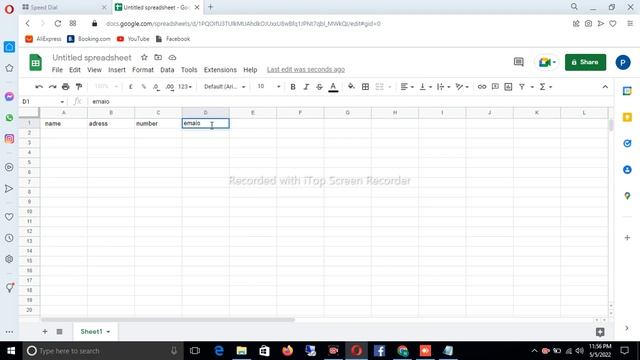Open the Edit menu
This screenshot has width=640, height=360.
tap(75, 70)
